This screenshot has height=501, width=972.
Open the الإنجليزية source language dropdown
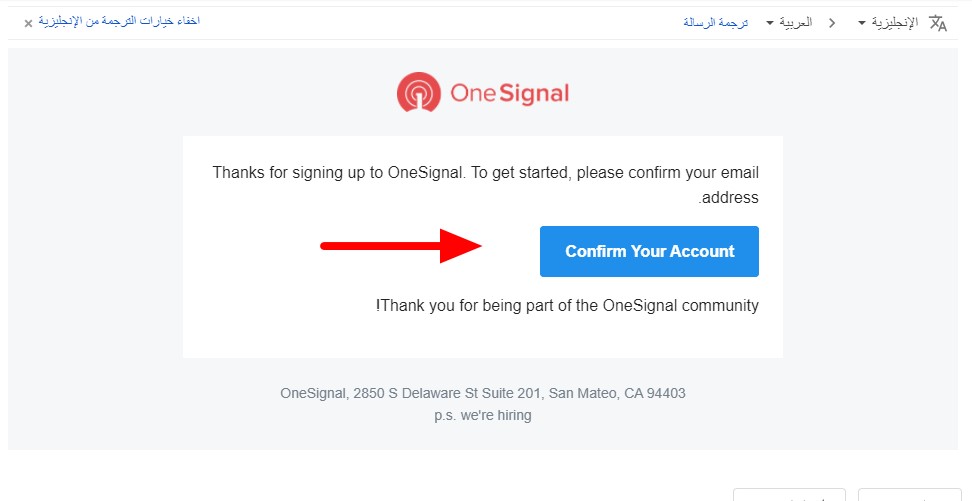coord(894,22)
